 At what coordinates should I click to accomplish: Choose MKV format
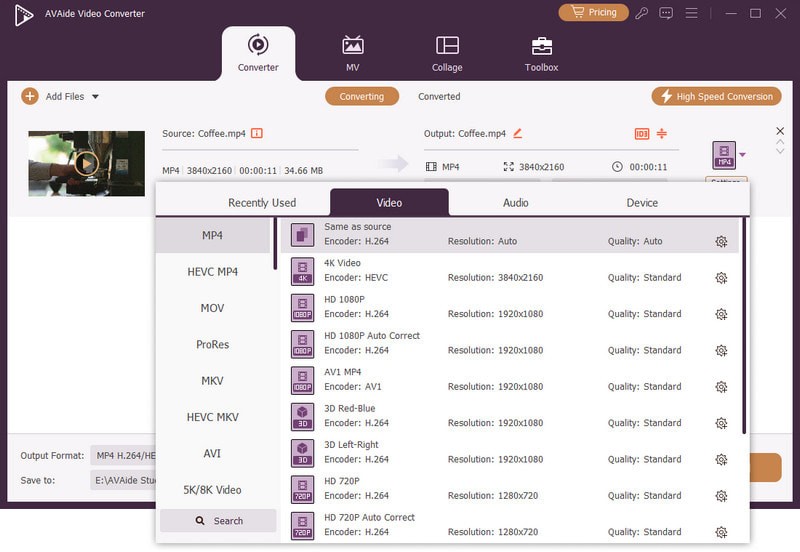213,381
